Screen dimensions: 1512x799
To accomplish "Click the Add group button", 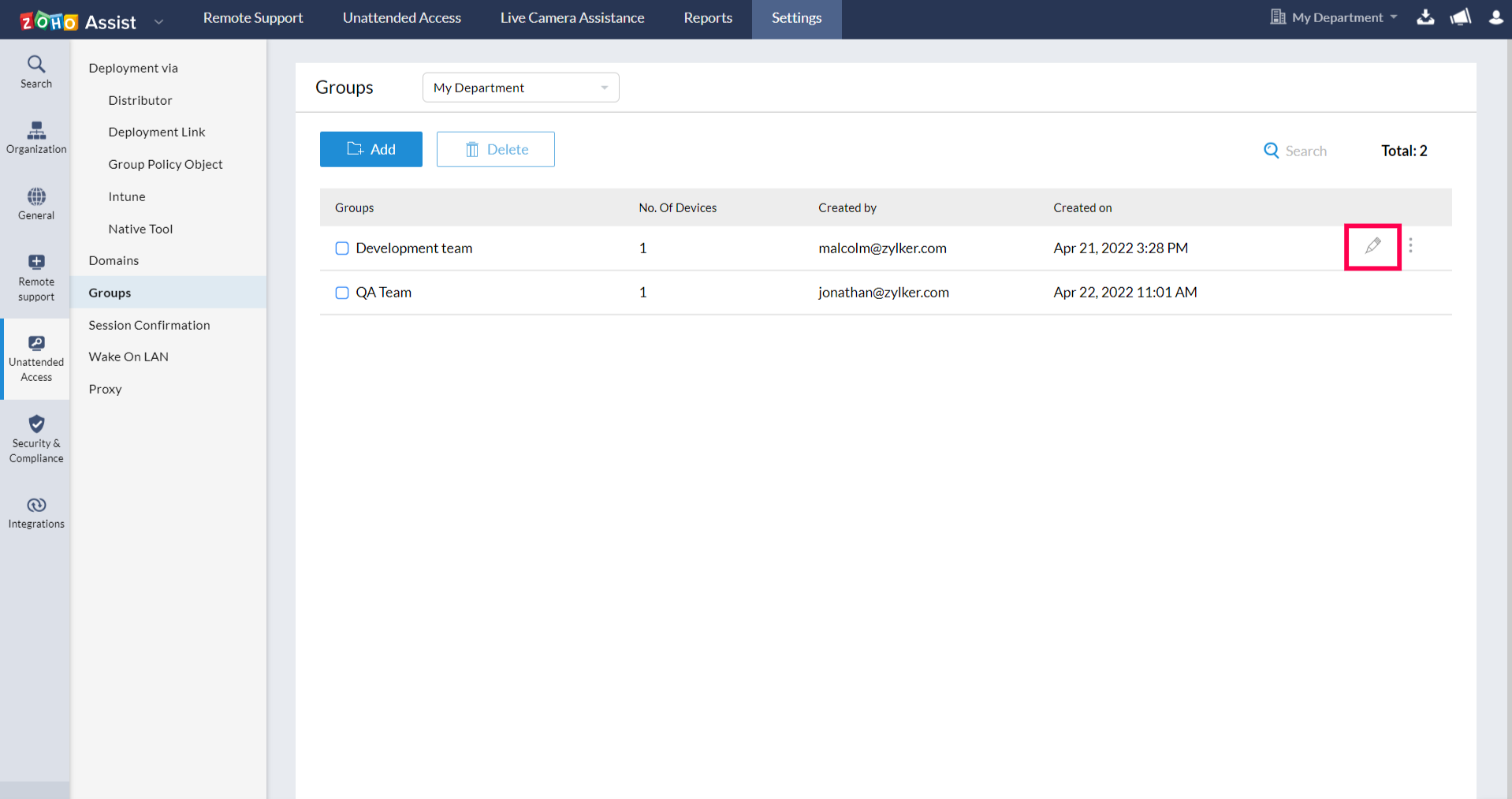I will click(x=371, y=149).
